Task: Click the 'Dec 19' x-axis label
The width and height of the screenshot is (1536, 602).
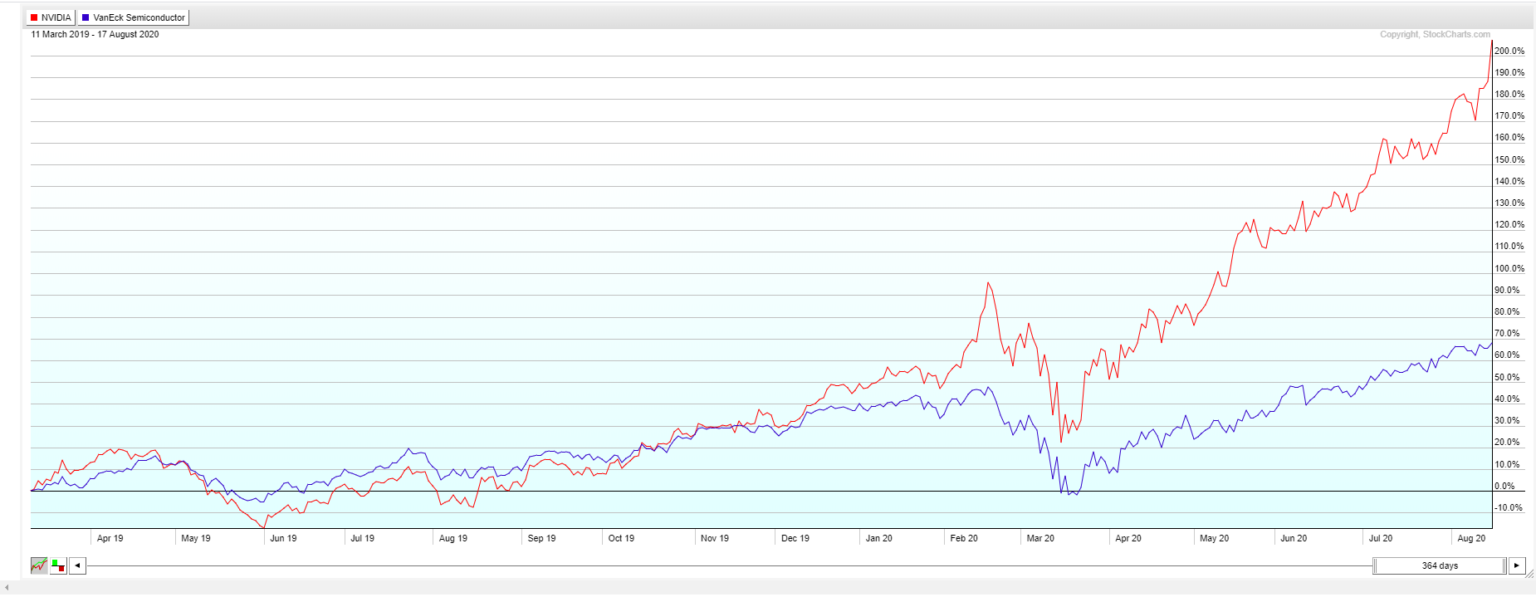Action: click(x=795, y=538)
